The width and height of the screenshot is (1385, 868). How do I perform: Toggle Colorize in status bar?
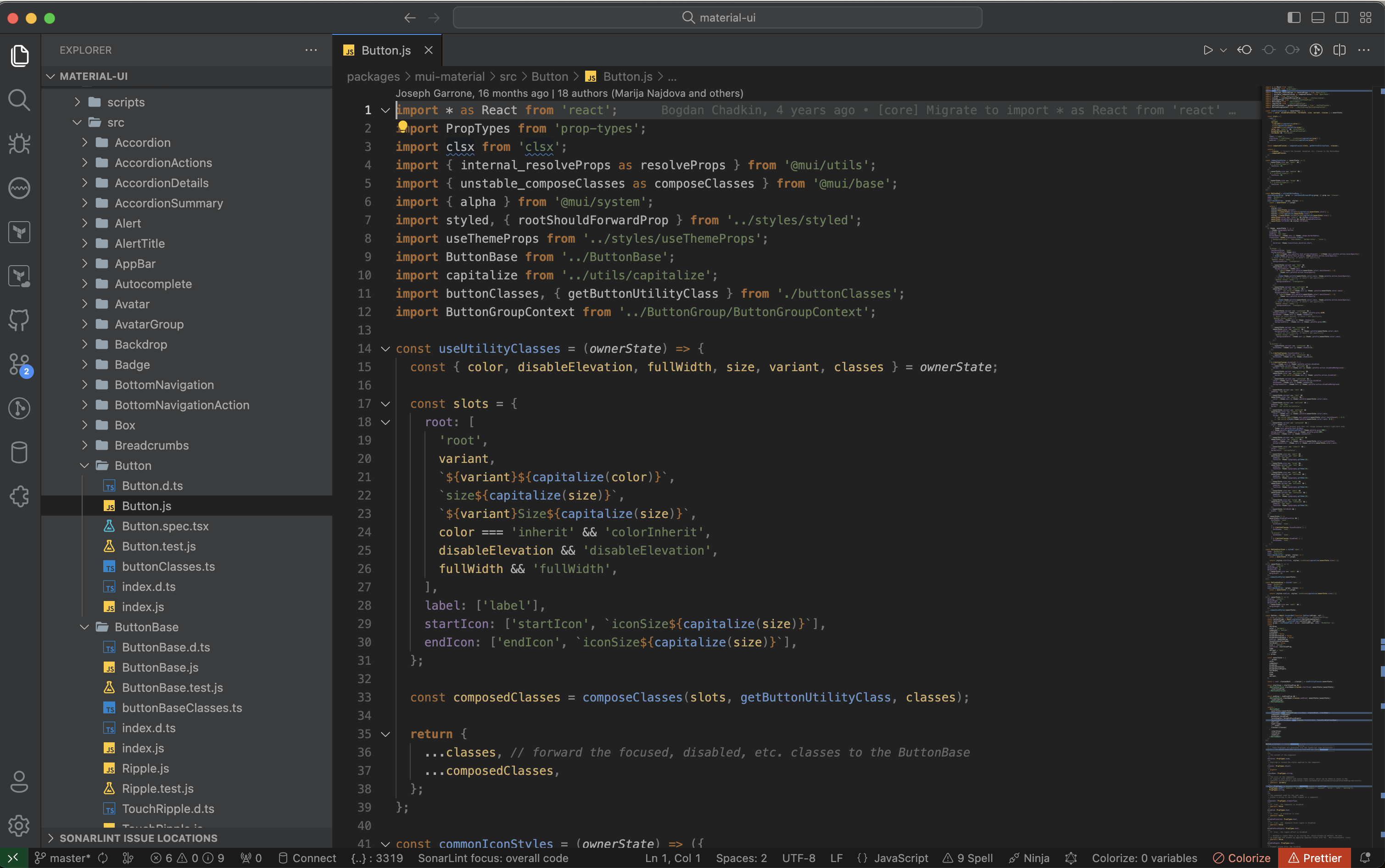pos(1241,857)
